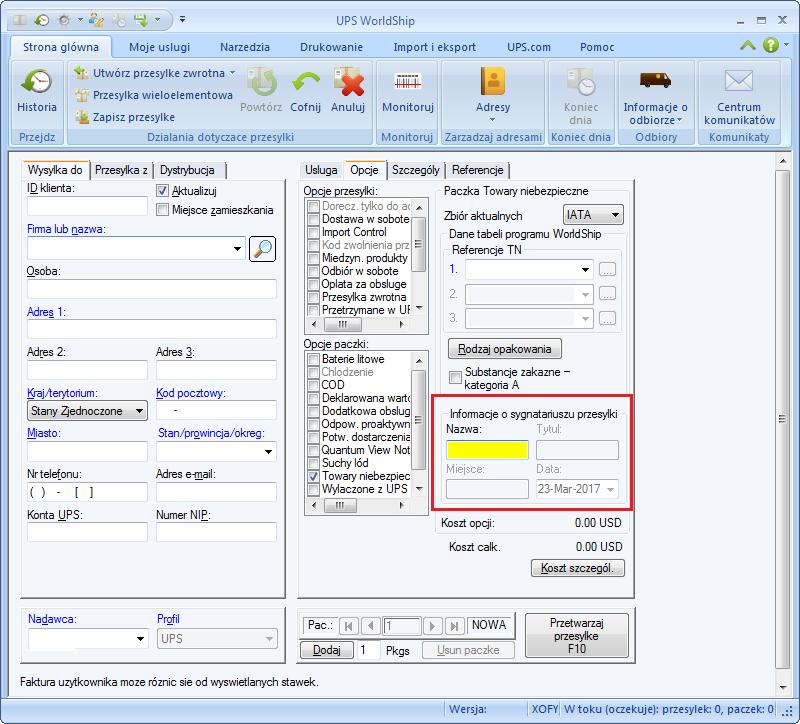Open the Szczegóły tab
Viewport: 800px width, 724px height.
(x=415, y=170)
